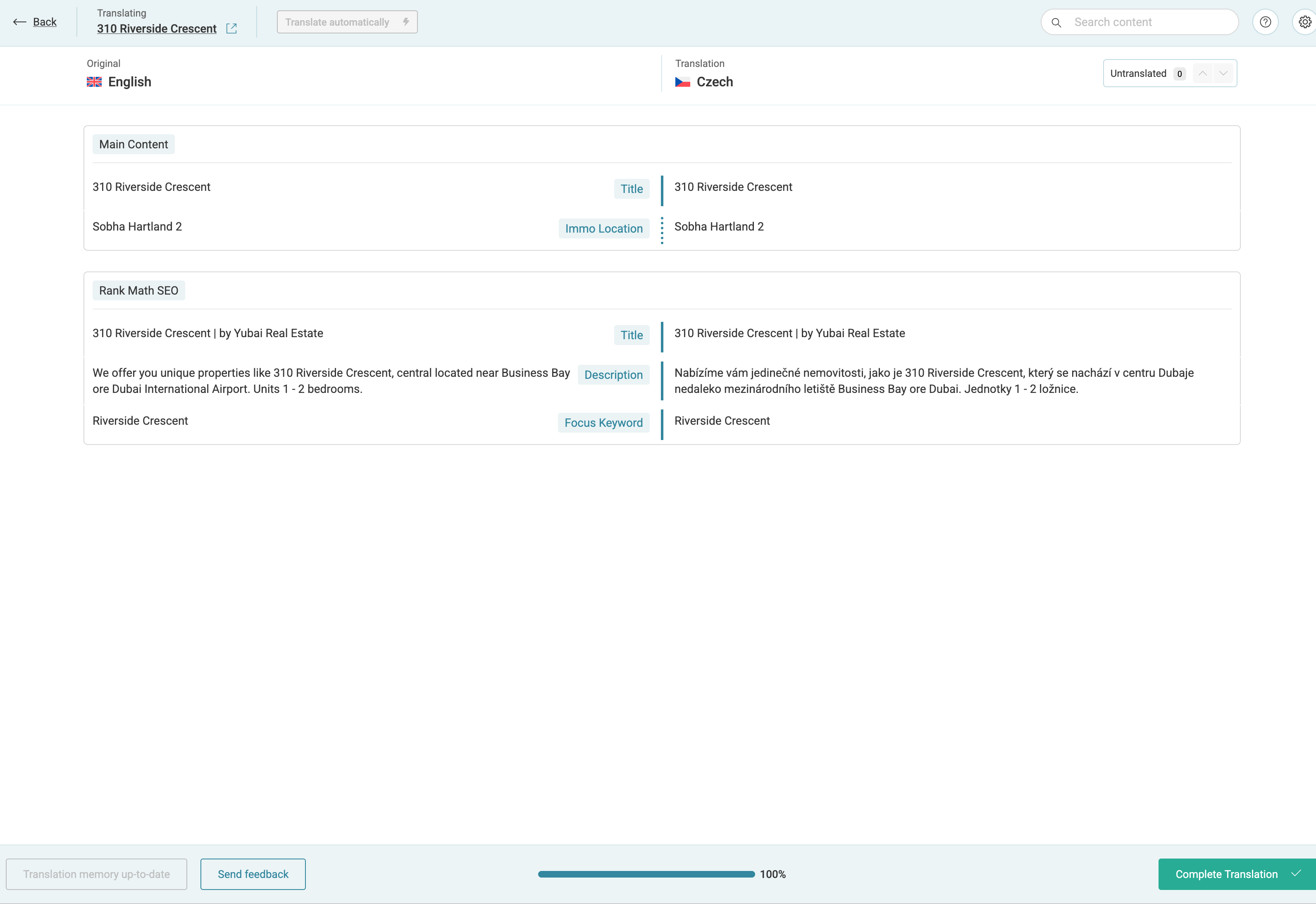Click the lightning bolt automatic translation icon

405,22
